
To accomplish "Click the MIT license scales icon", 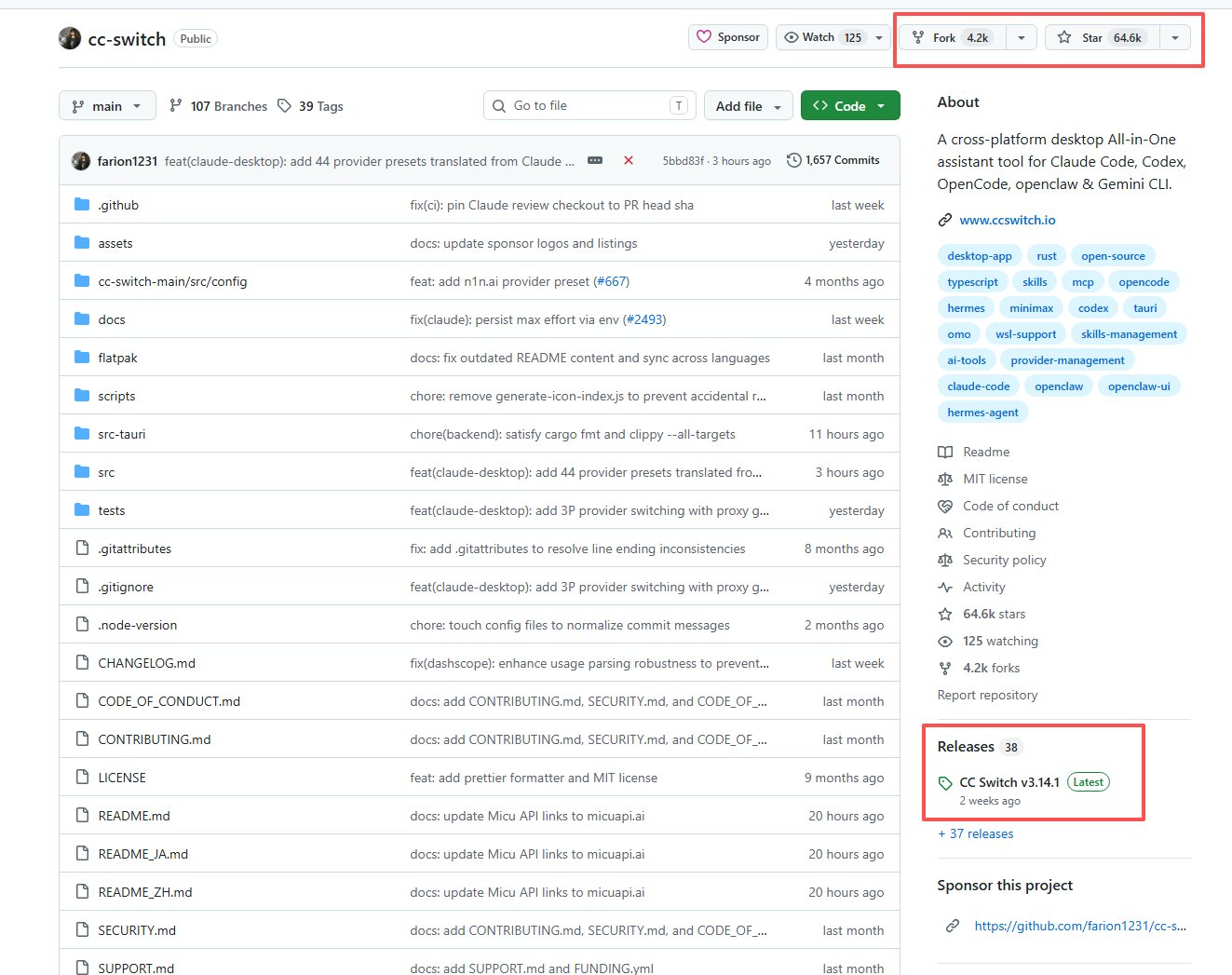I will click(x=945, y=479).
